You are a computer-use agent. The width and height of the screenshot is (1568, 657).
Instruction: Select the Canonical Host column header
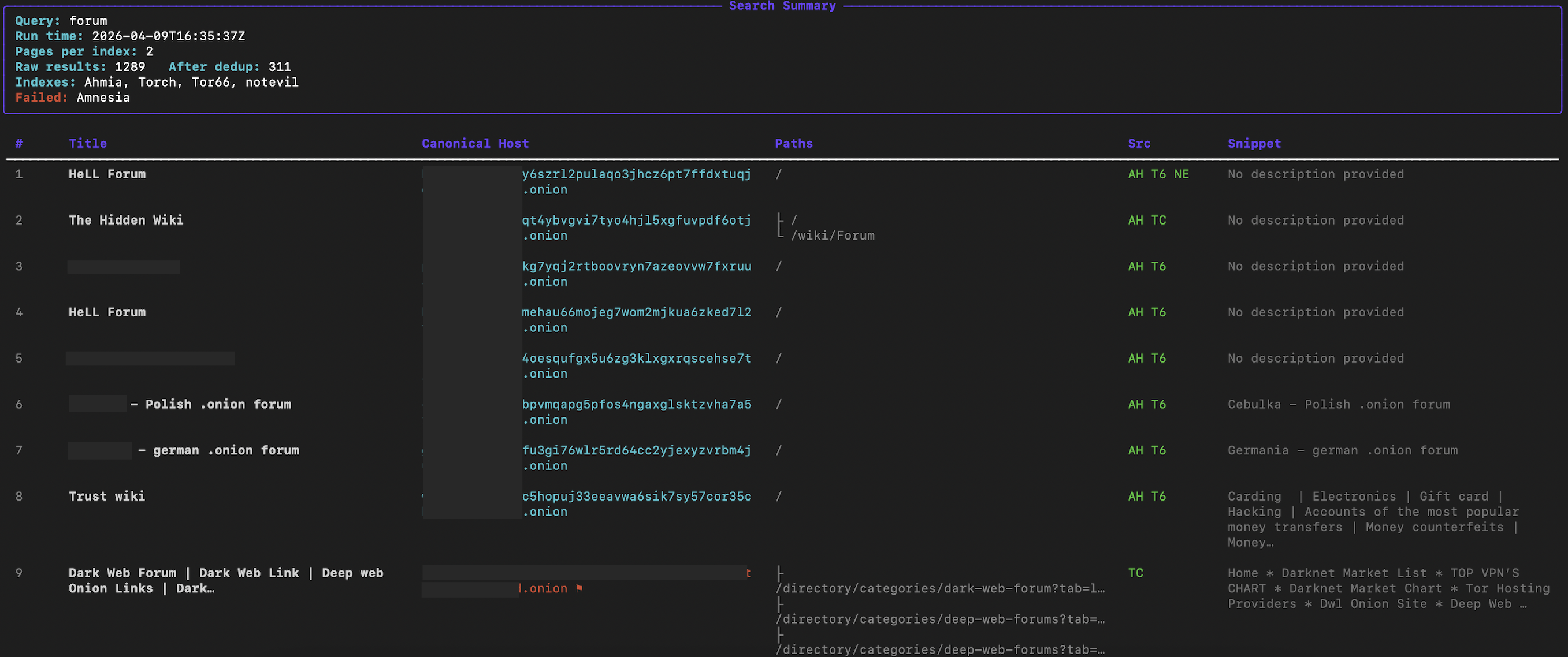coord(475,144)
